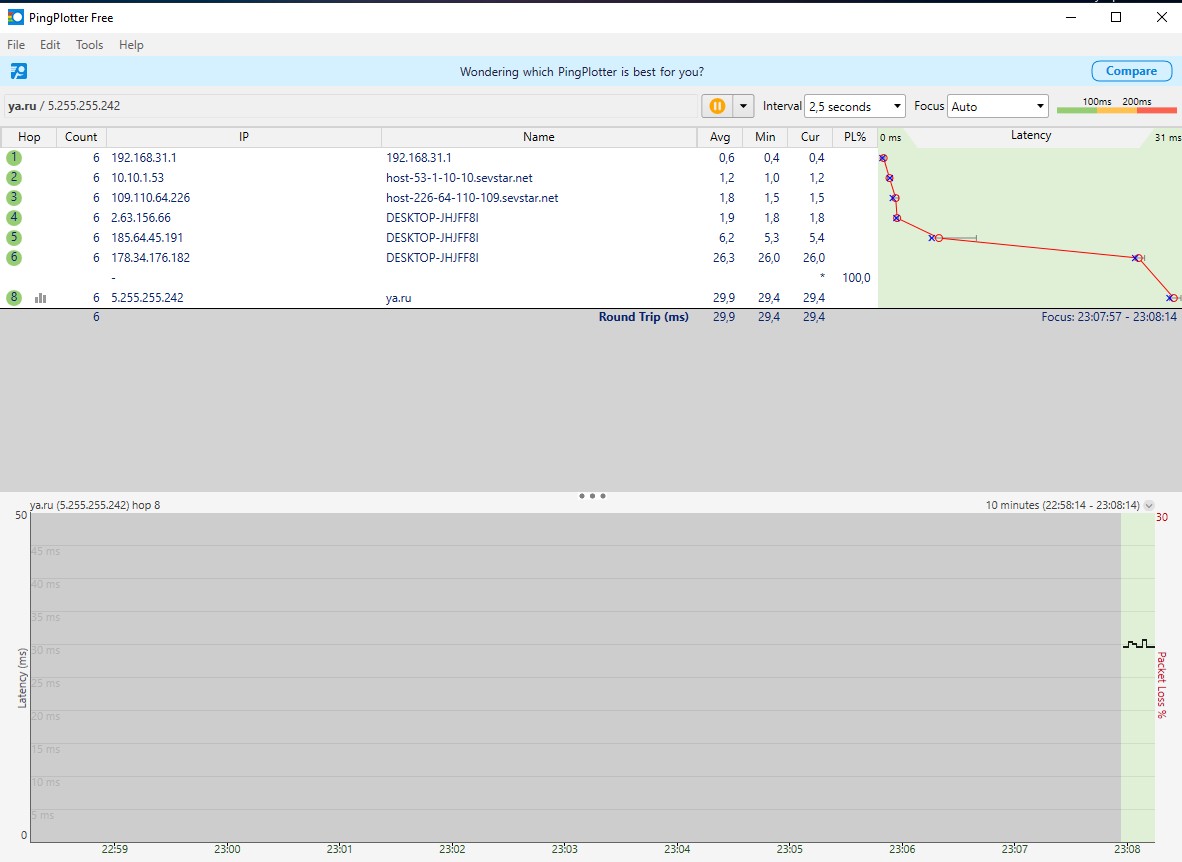Toggle the hop 8 timeline graph icon

click(x=41, y=298)
